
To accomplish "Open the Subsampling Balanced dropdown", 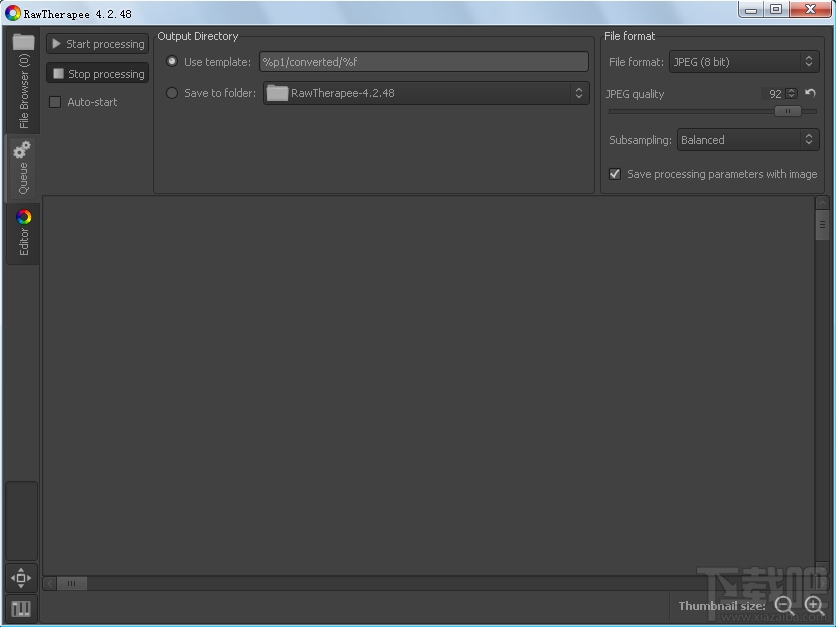I will pyautogui.click(x=747, y=140).
